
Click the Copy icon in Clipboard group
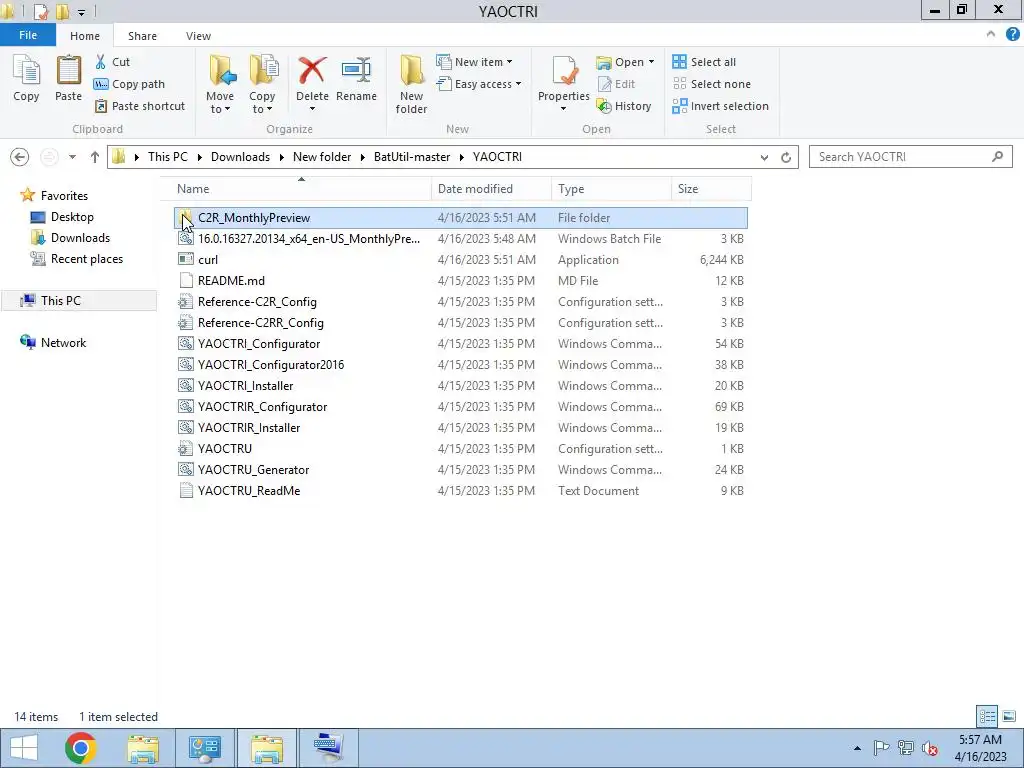26,78
